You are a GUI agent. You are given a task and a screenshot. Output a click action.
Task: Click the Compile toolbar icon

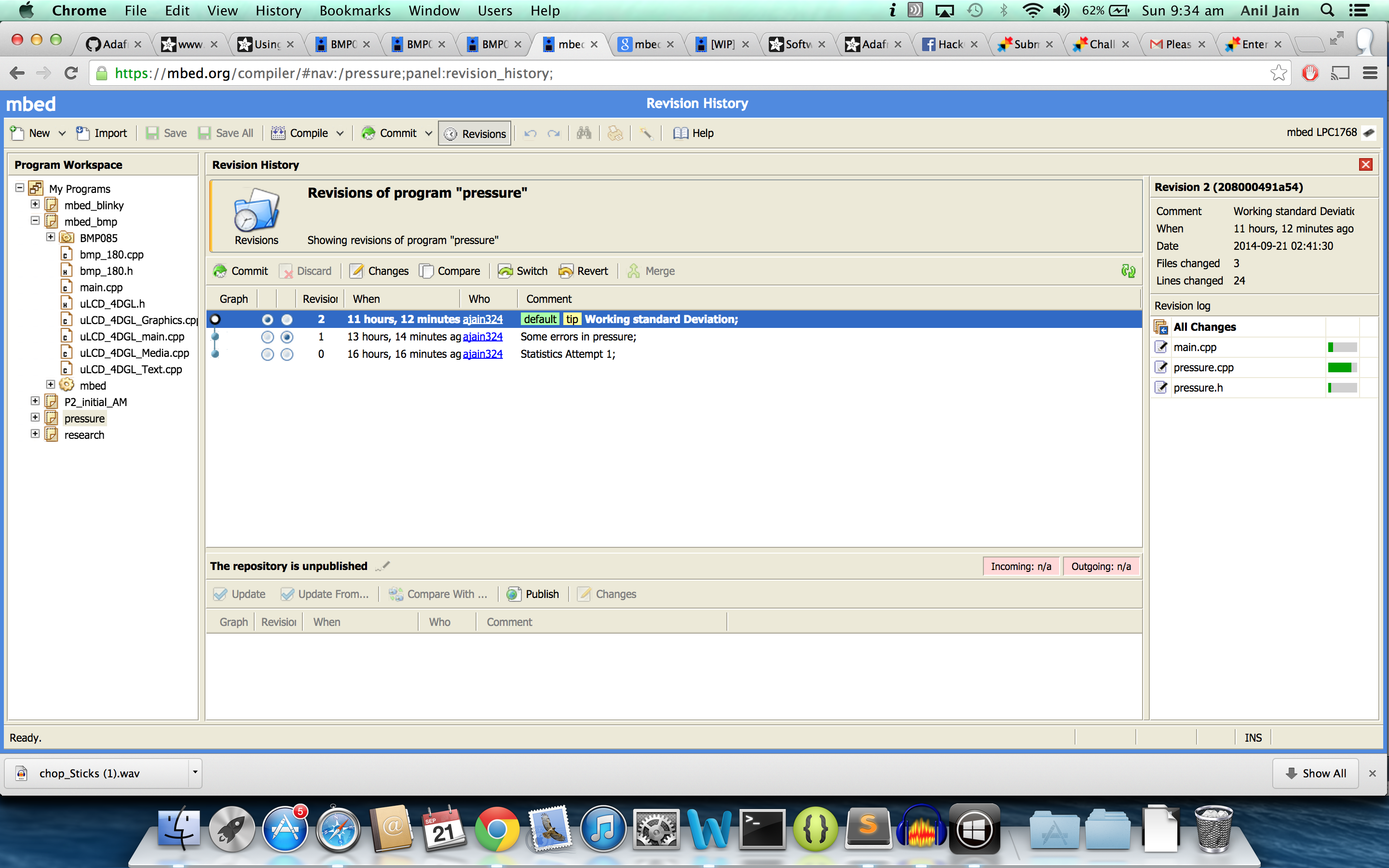pos(278,133)
